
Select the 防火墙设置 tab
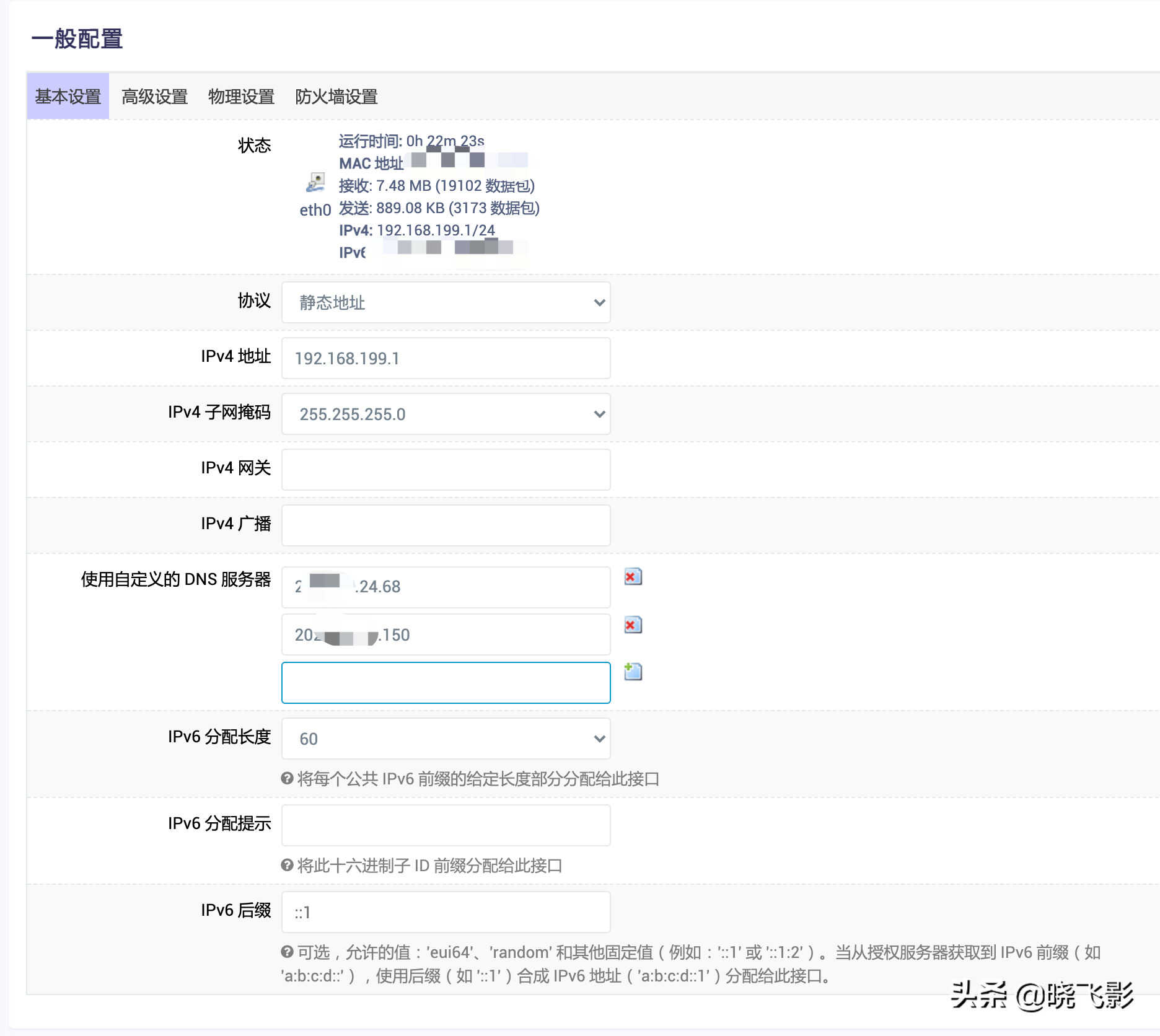coord(336,97)
